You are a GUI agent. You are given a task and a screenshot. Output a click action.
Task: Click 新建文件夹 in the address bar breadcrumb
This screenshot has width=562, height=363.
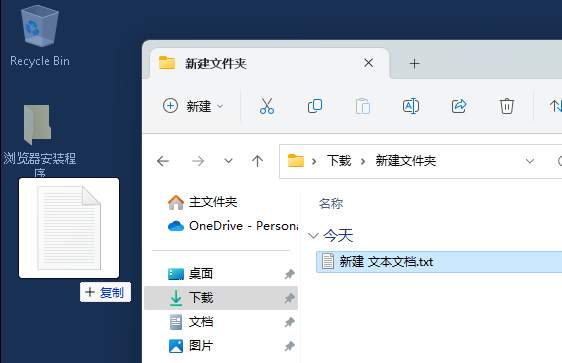pos(406,161)
